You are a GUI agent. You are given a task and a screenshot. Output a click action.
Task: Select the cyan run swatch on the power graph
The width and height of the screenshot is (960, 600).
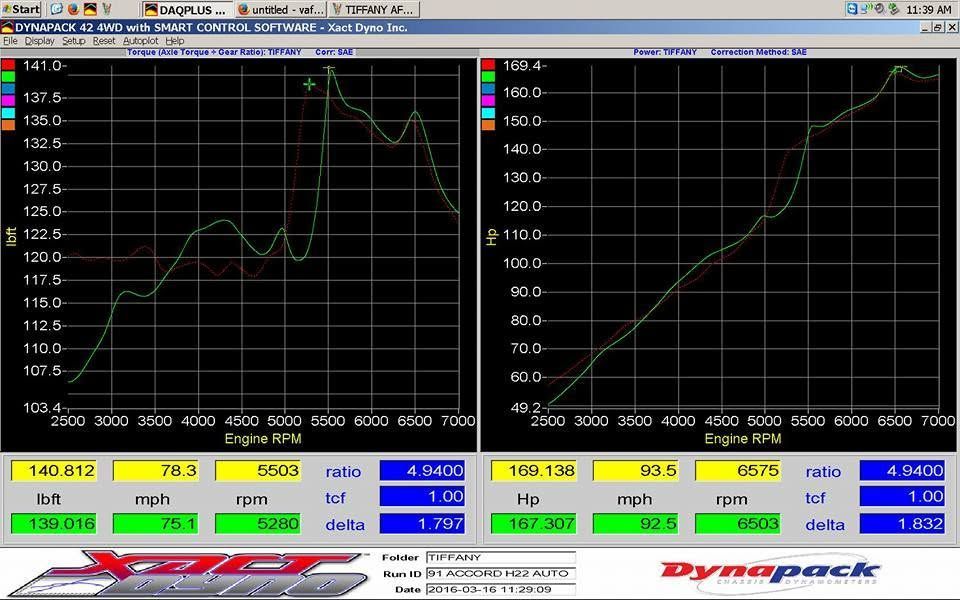coord(488,113)
